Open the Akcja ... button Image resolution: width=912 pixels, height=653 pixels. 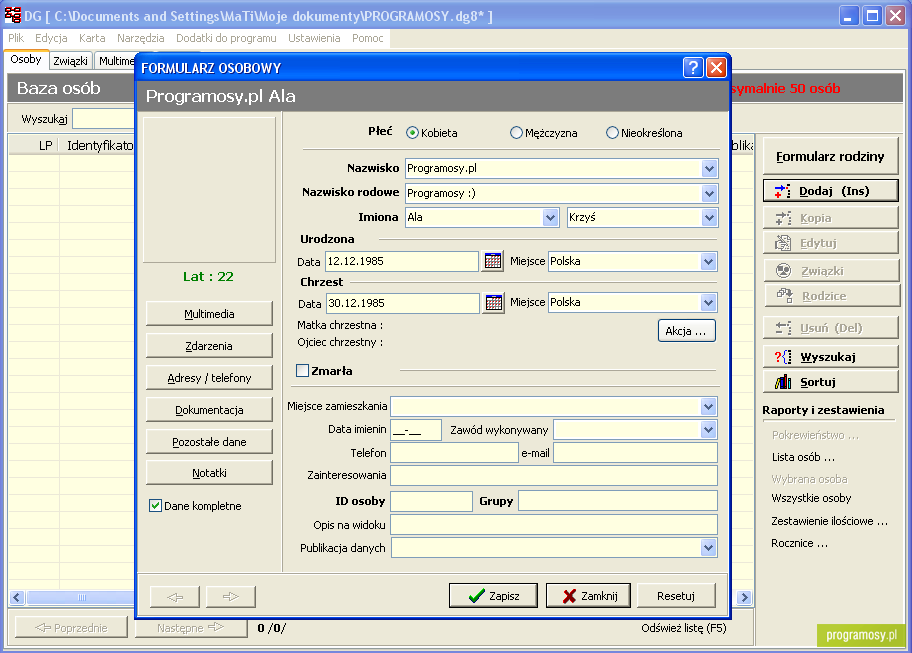point(686,331)
